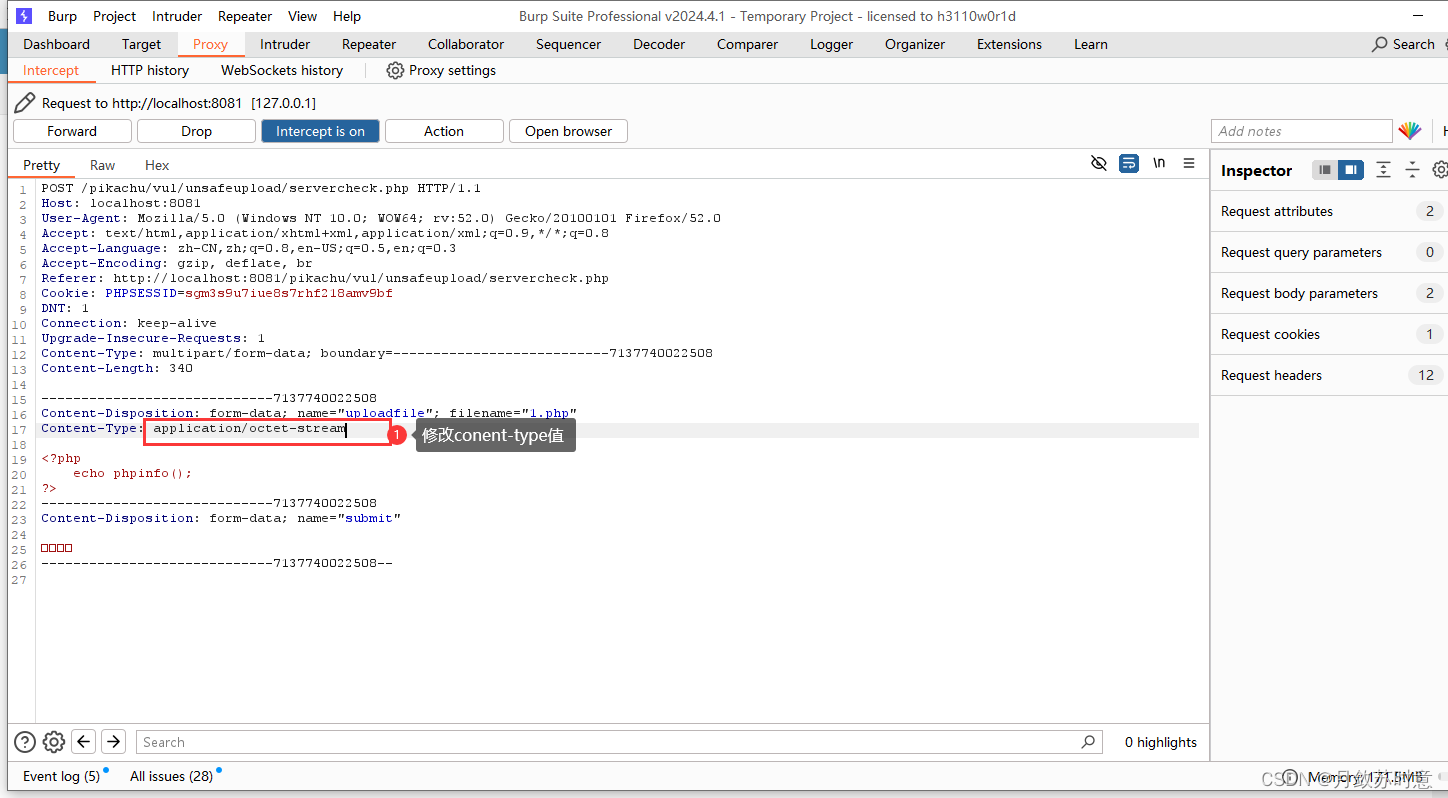Click the top-right Search magnifier icon
The height and width of the screenshot is (798, 1448).
click(x=1381, y=44)
